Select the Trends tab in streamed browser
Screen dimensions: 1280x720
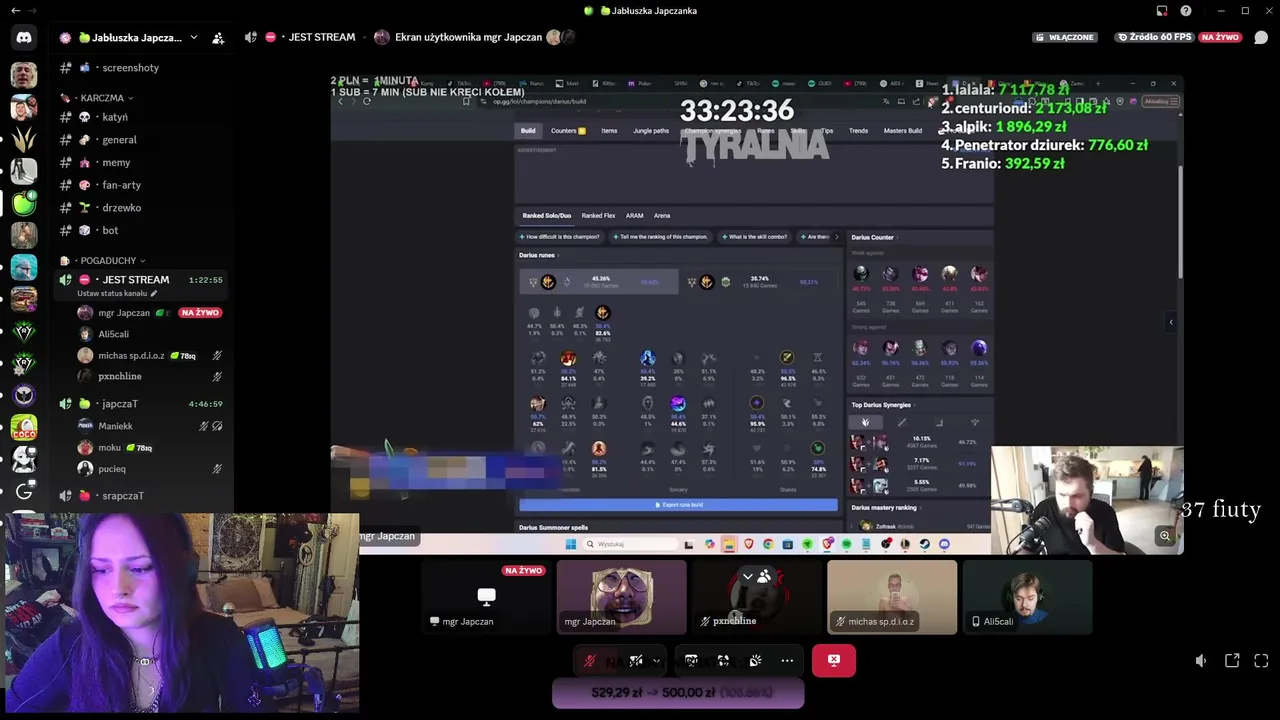[x=858, y=131]
